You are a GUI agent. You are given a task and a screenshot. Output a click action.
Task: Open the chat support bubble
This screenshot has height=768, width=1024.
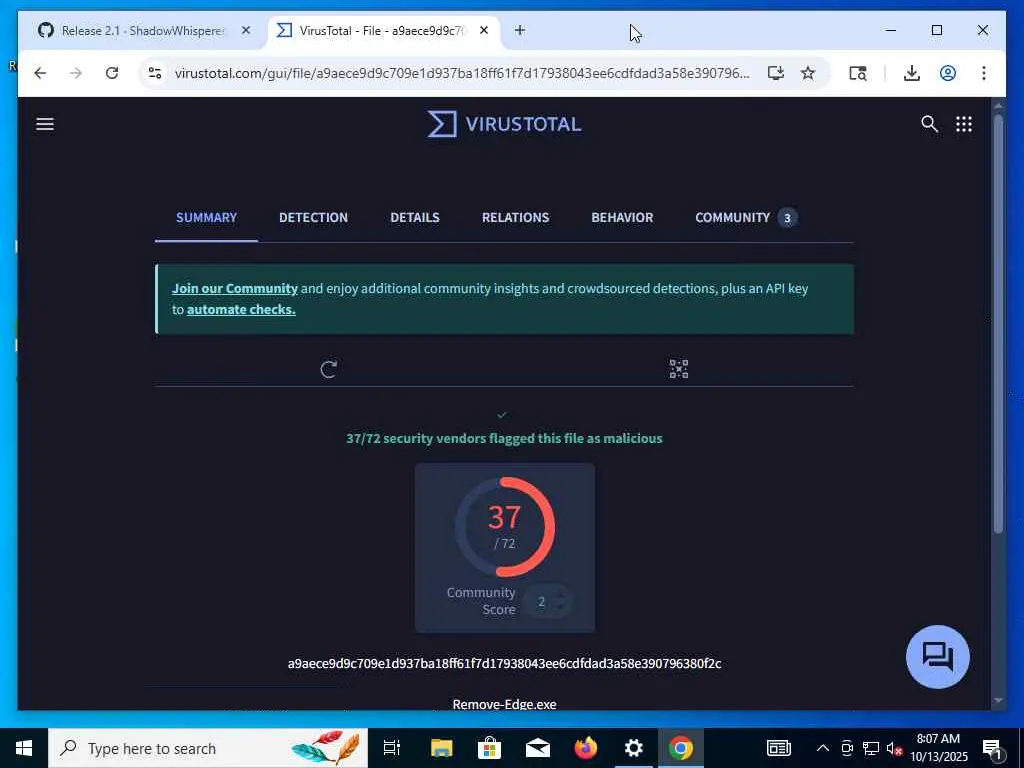pos(938,656)
